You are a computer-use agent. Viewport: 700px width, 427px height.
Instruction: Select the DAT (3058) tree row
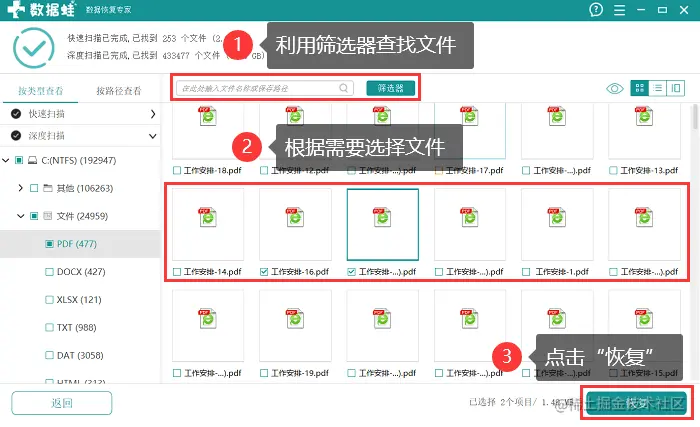[80, 356]
